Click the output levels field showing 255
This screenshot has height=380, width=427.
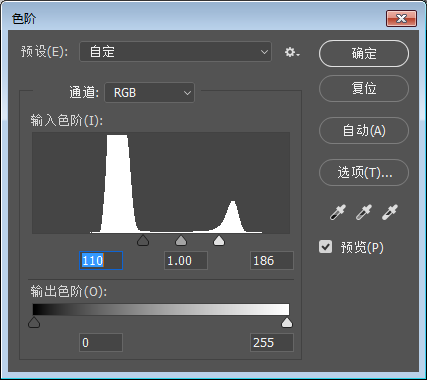pos(272,342)
